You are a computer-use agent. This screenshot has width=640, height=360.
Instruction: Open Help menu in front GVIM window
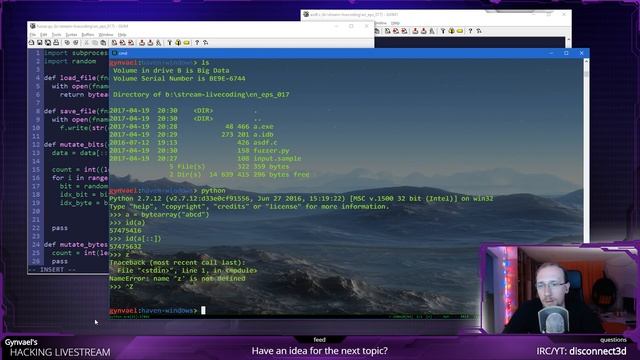(122, 35)
